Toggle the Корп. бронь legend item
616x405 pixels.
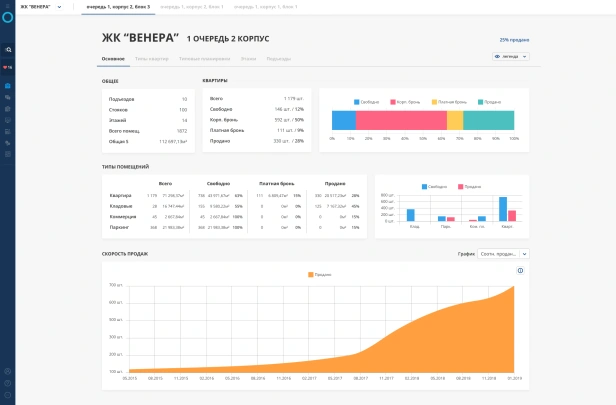pyautogui.click(x=404, y=102)
